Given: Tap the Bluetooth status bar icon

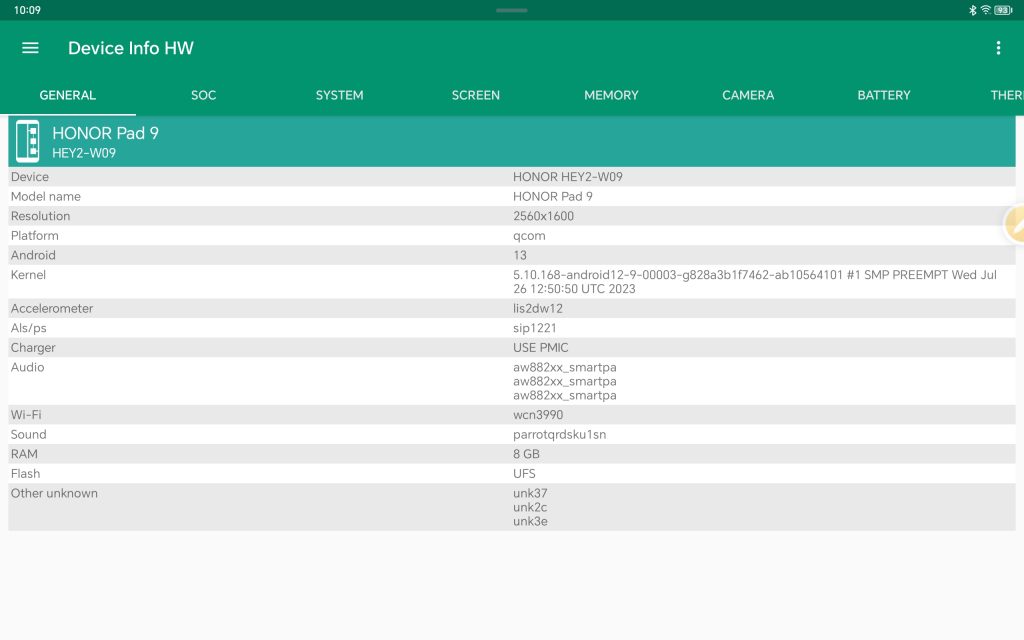Looking at the screenshot, I should tap(972, 10).
